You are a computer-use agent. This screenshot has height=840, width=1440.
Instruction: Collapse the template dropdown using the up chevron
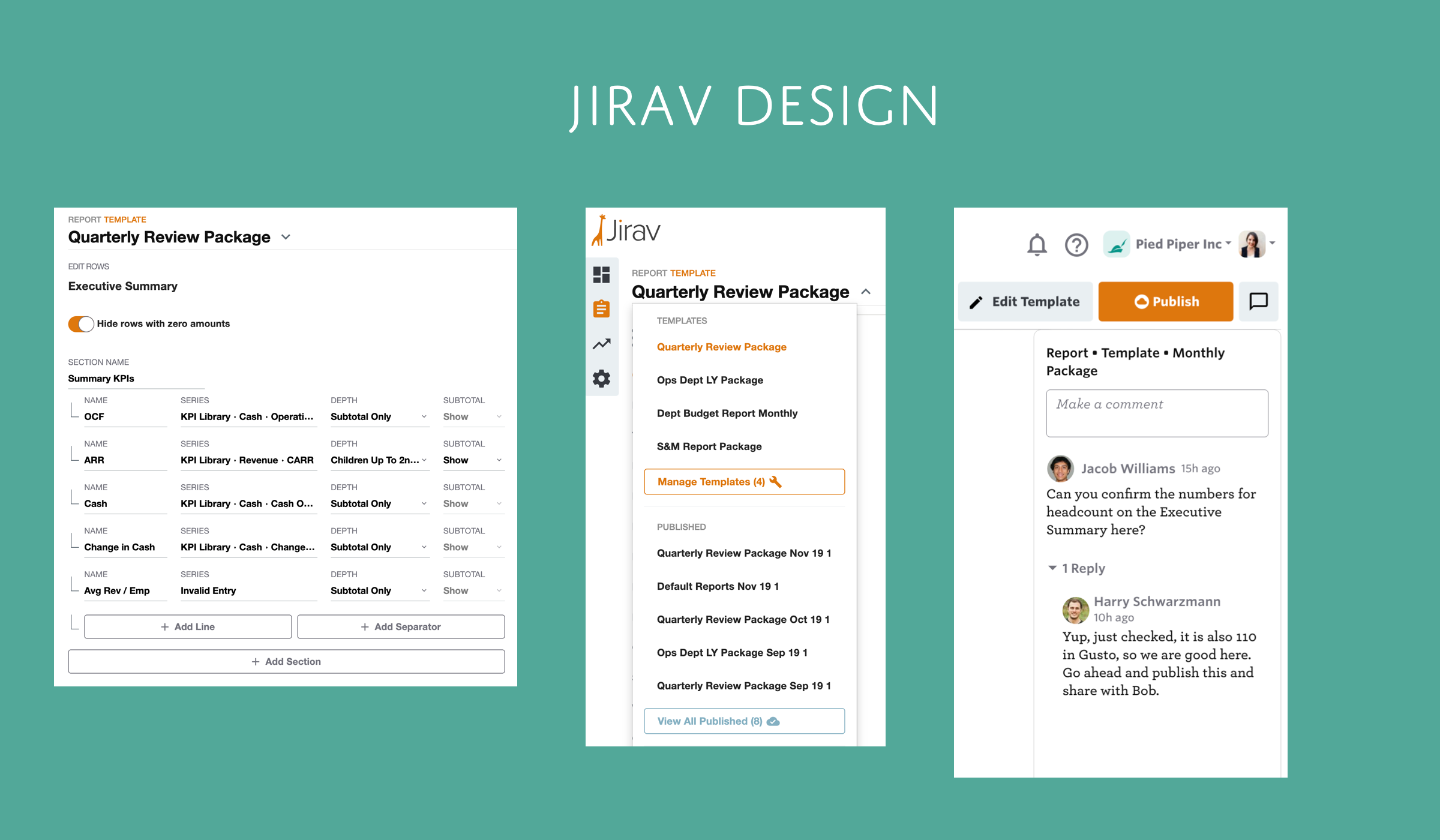pos(866,292)
